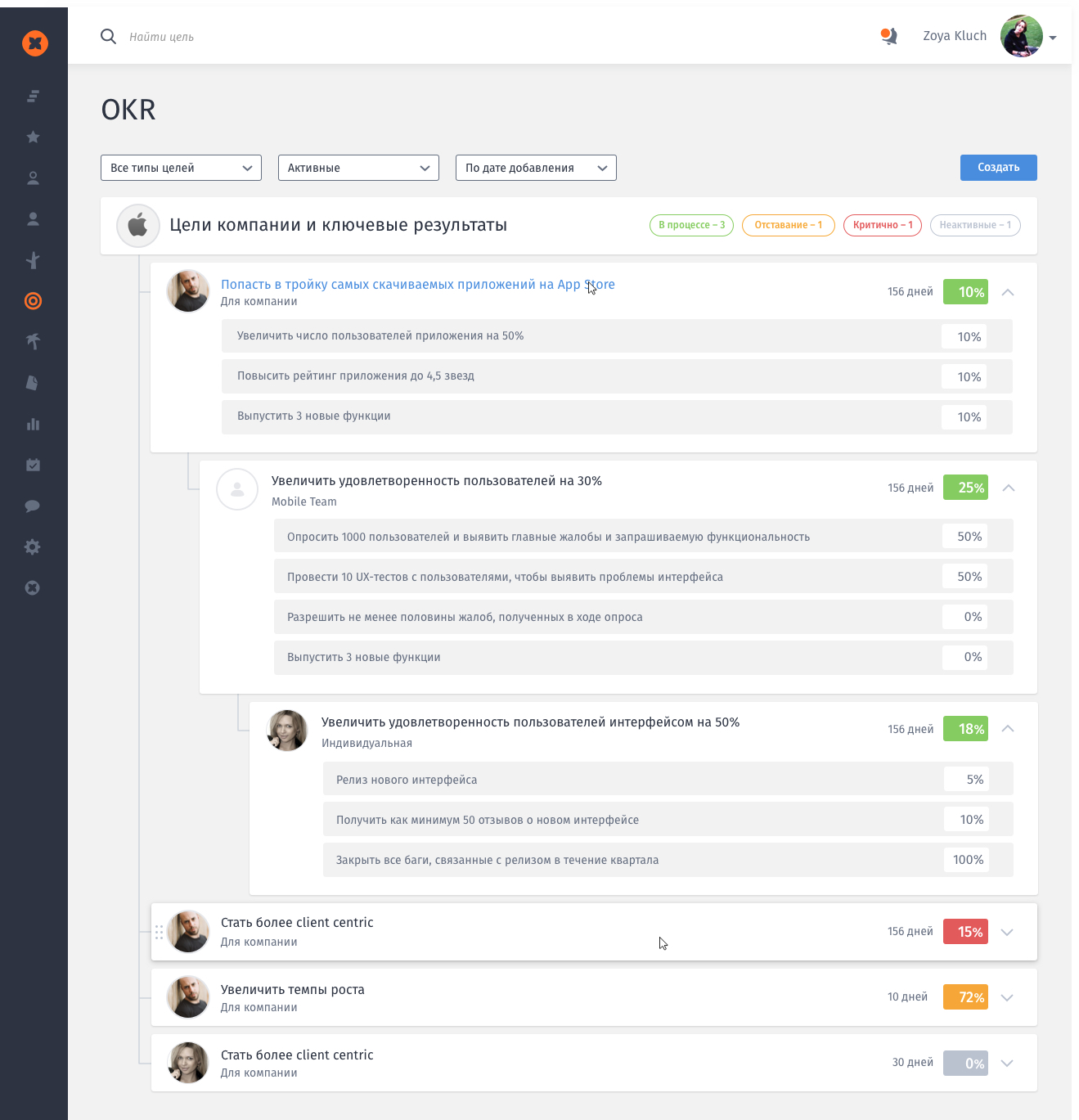Open the tree structure icon in sidebar
This screenshot has width=1079, height=1120.
34,260
